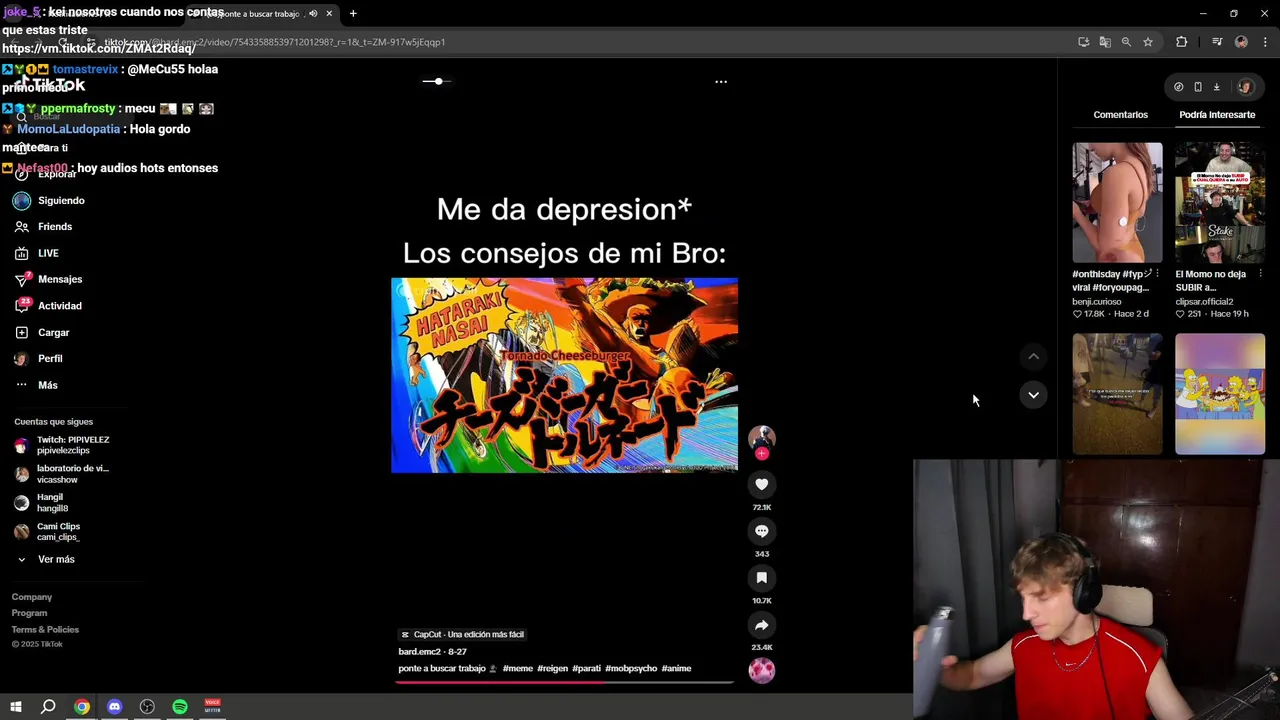Open Spotify from the taskbar
Image resolution: width=1280 pixels, height=720 pixels.
[180, 707]
